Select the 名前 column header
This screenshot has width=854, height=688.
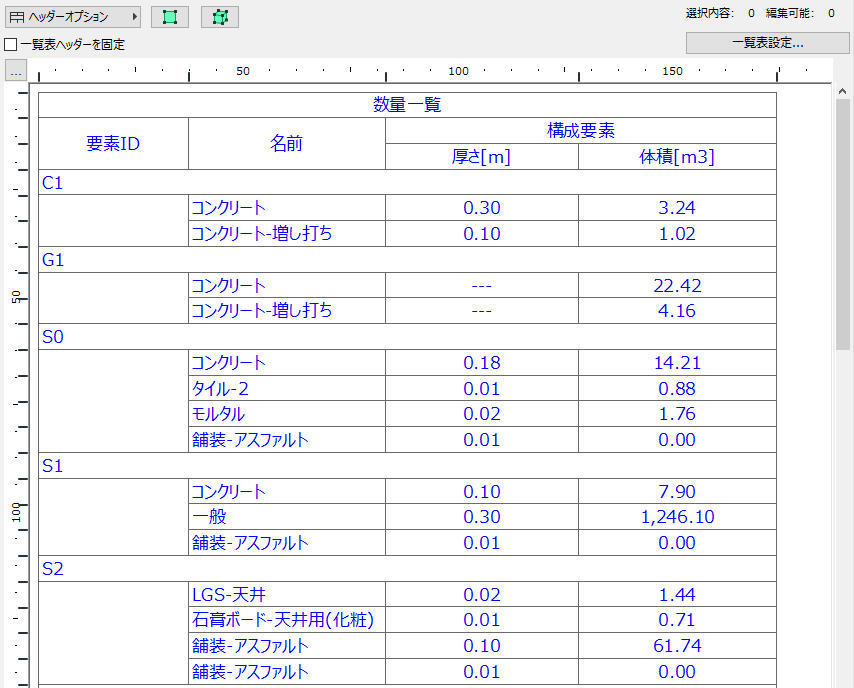tap(287, 143)
